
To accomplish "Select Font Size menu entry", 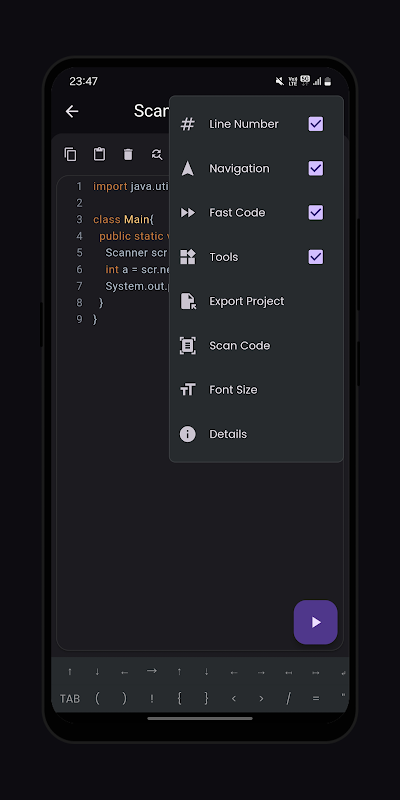I will click(x=256, y=390).
